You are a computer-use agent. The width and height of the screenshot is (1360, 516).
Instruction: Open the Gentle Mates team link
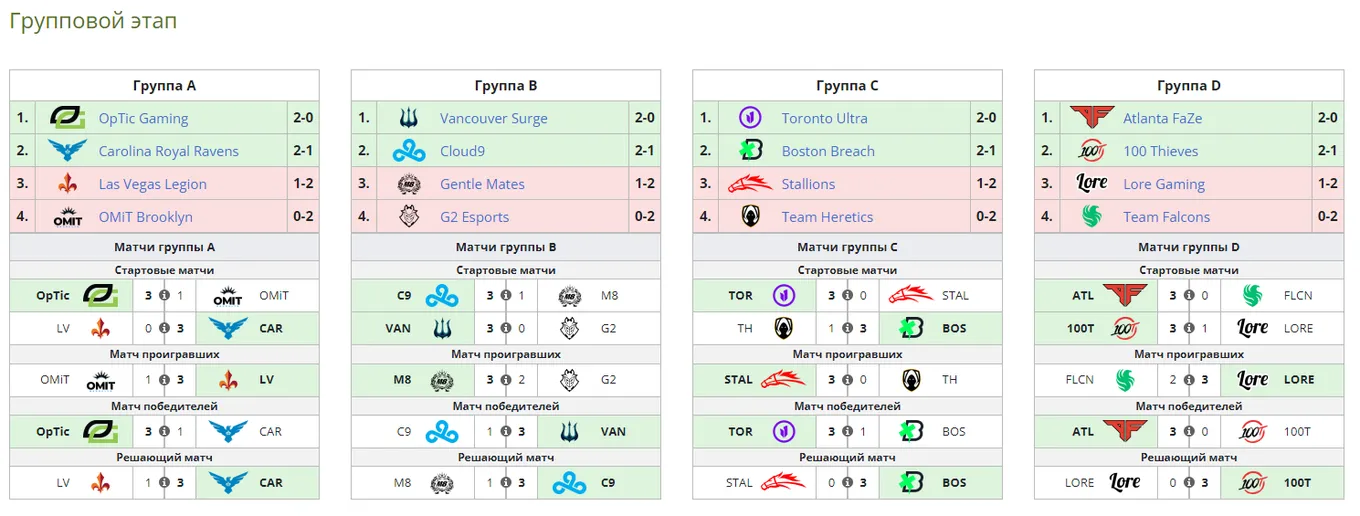click(482, 184)
